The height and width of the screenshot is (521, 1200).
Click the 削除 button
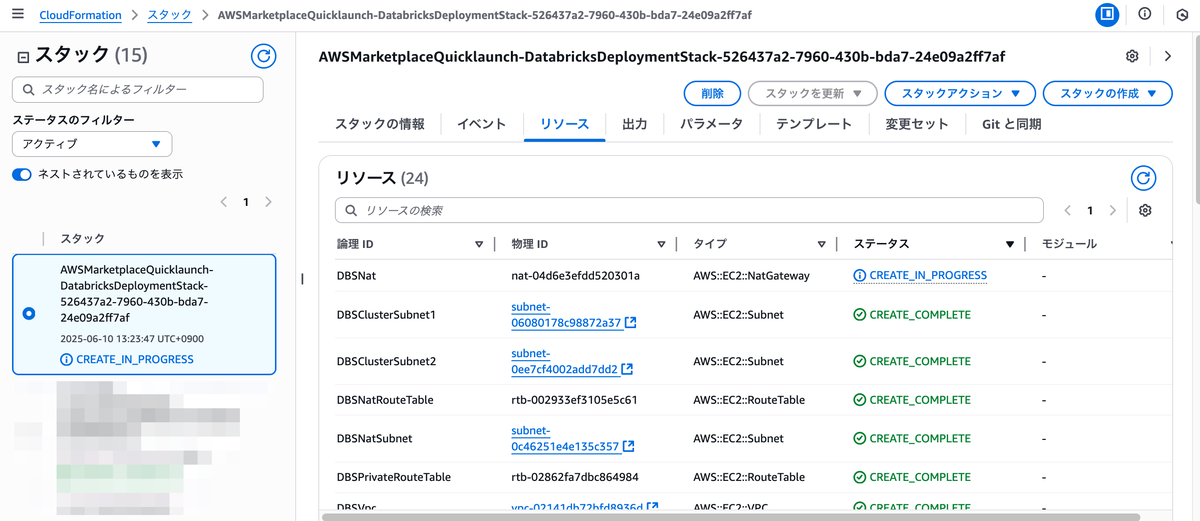[712, 93]
